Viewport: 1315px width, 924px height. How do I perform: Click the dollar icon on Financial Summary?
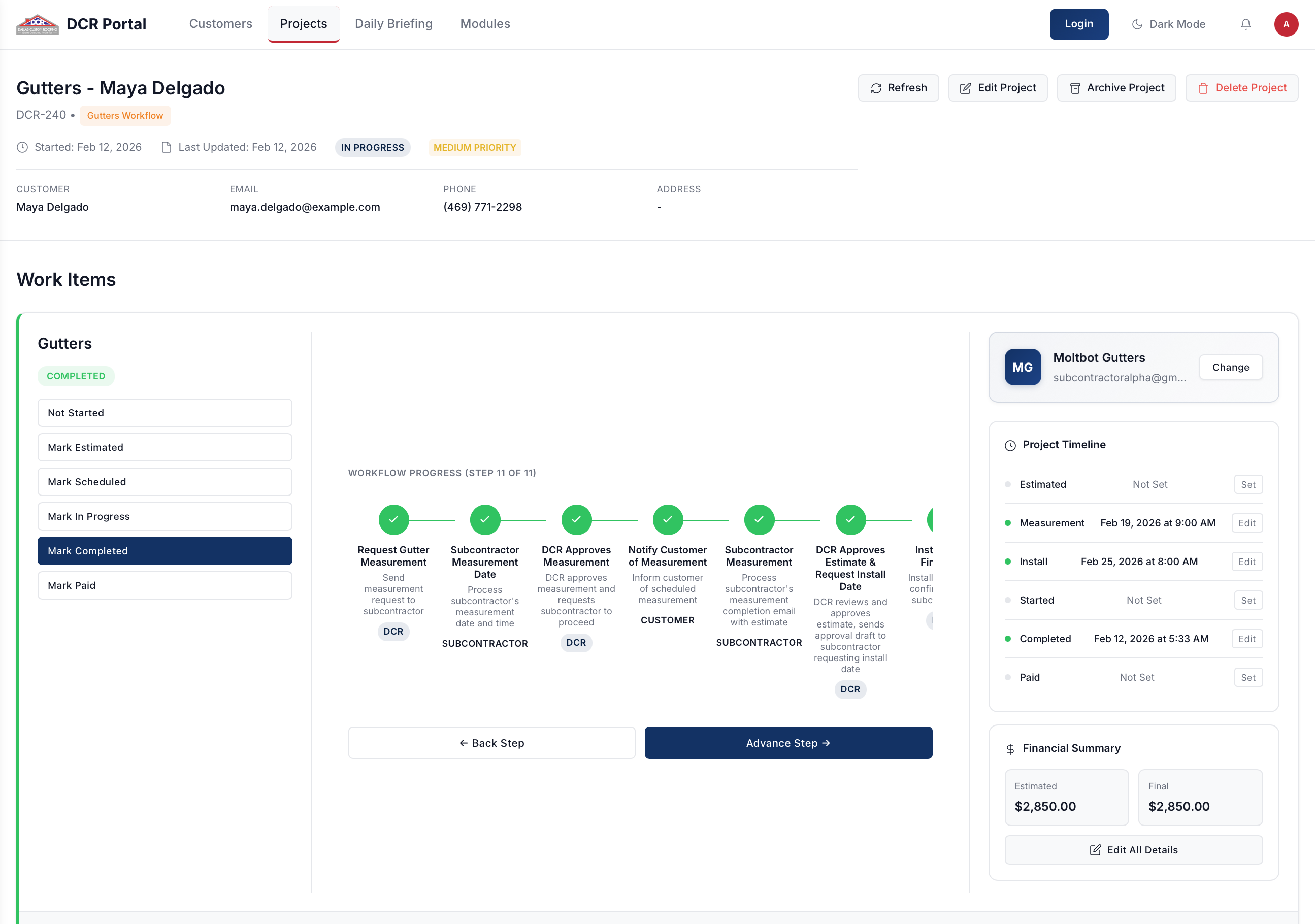click(x=1010, y=748)
